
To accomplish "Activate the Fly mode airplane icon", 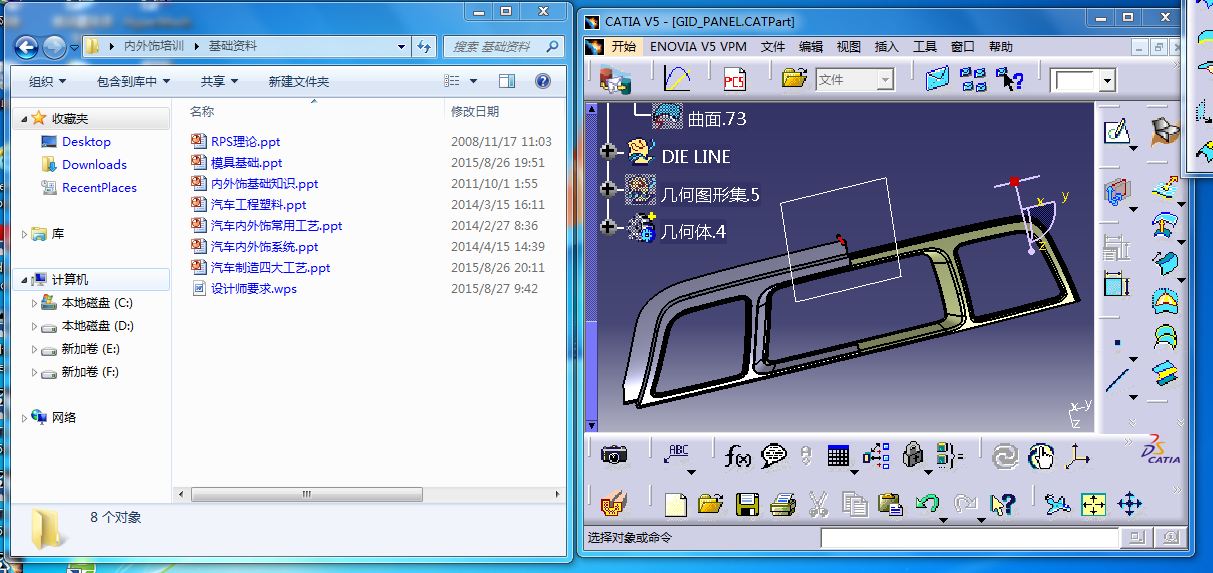I will 1057,505.
